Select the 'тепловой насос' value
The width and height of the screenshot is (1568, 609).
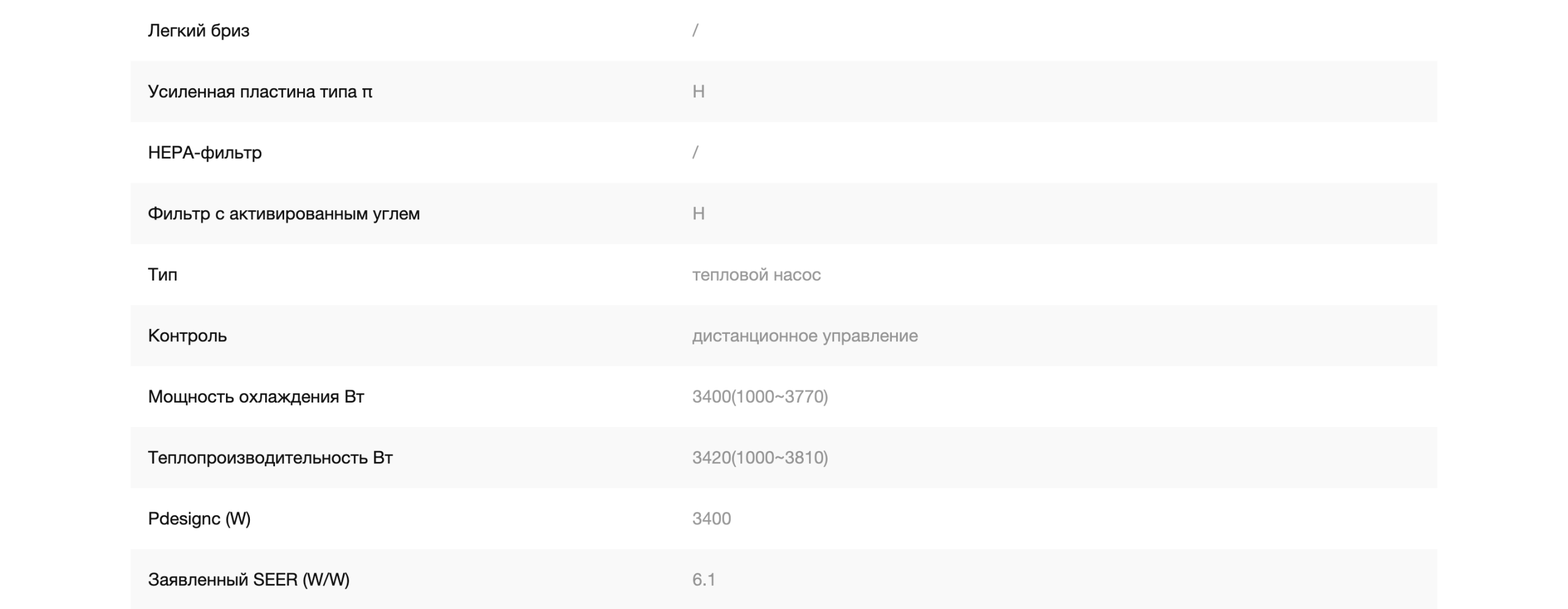click(x=756, y=274)
